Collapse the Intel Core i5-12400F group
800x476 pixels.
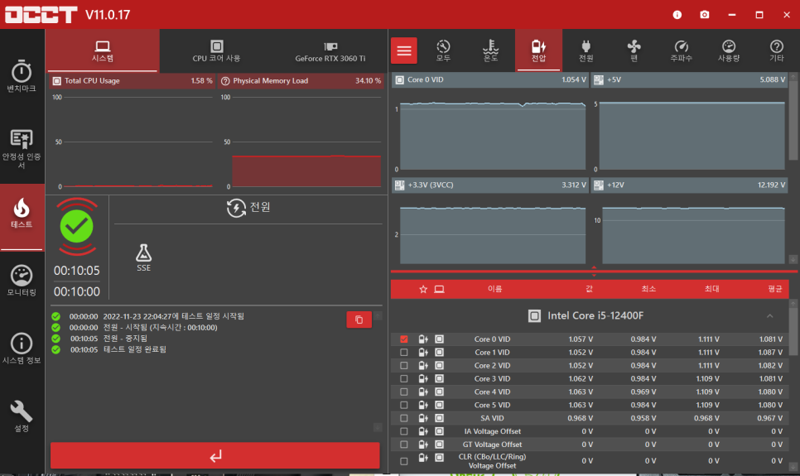click(x=769, y=316)
